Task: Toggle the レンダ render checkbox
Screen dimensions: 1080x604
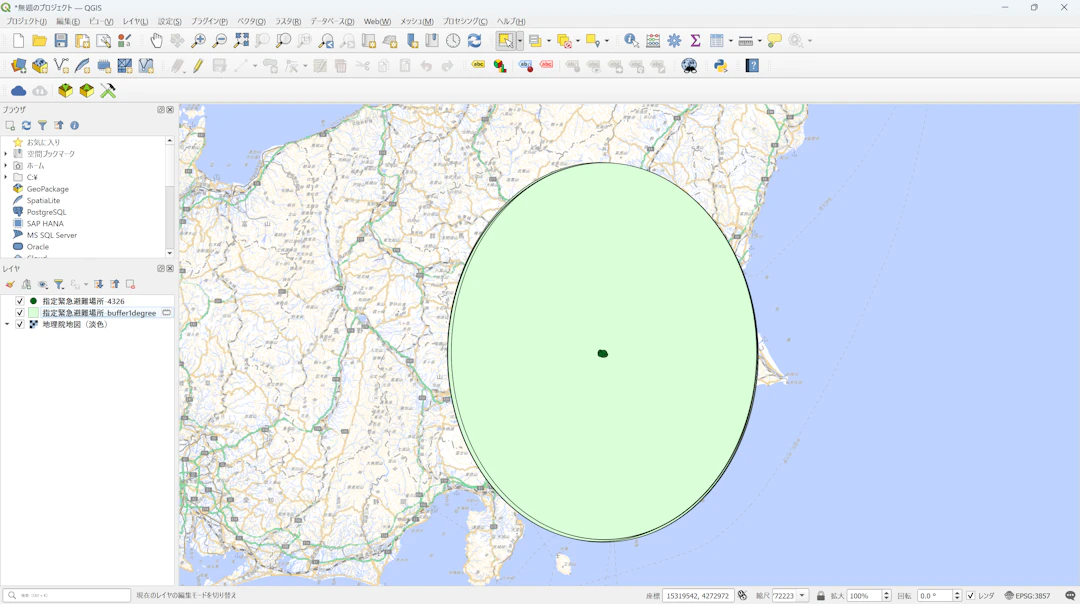Action: tap(970, 596)
